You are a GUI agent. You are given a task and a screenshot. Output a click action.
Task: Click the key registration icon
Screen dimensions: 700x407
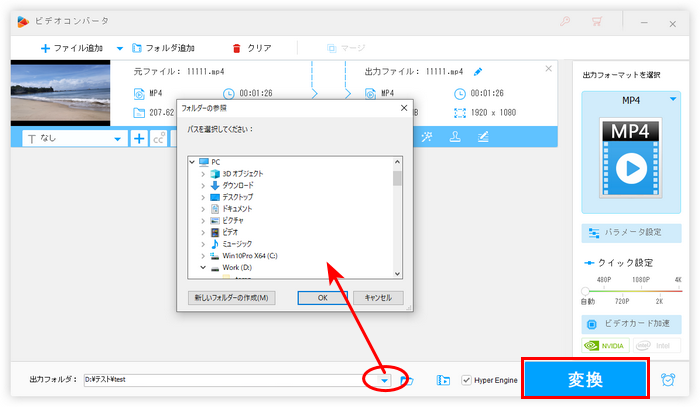[565, 21]
